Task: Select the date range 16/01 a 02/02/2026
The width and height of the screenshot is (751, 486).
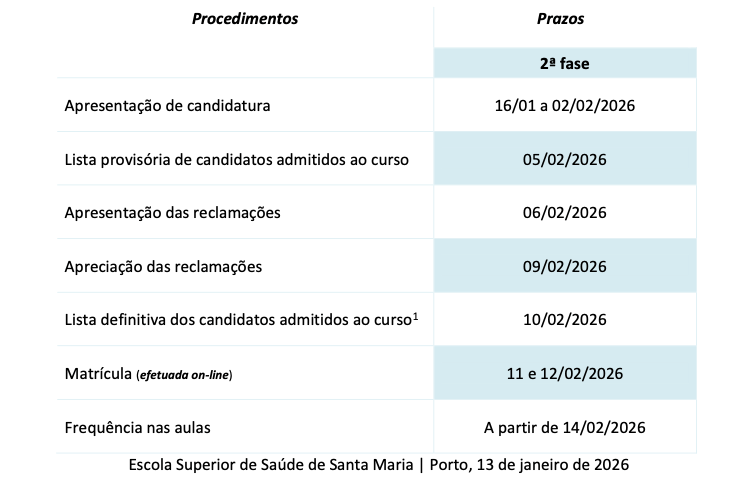Action: click(565, 105)
